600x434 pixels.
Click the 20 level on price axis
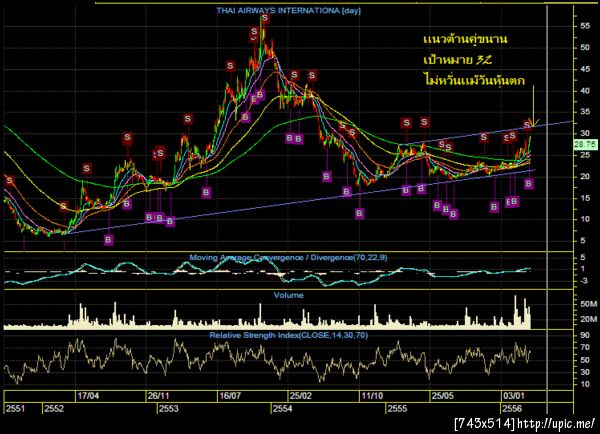(x=585, y=176)
